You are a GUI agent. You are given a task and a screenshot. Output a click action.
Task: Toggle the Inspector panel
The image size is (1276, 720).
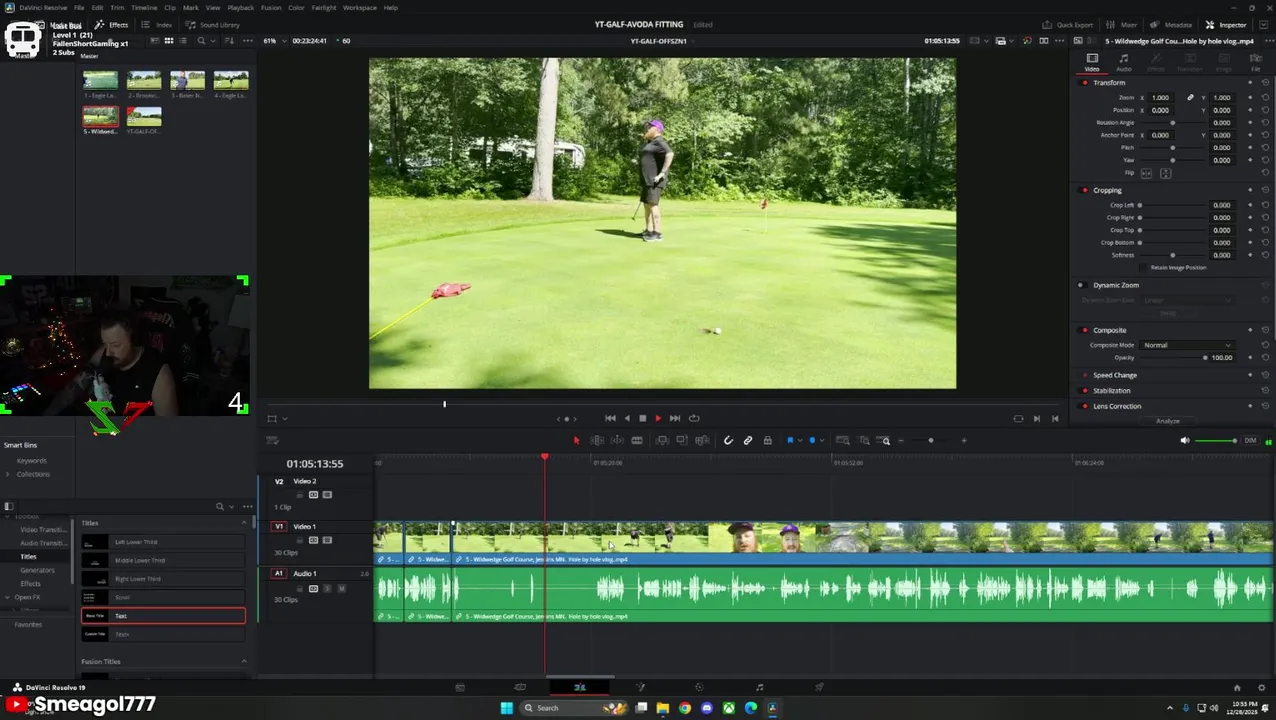tap(1226, 25)
